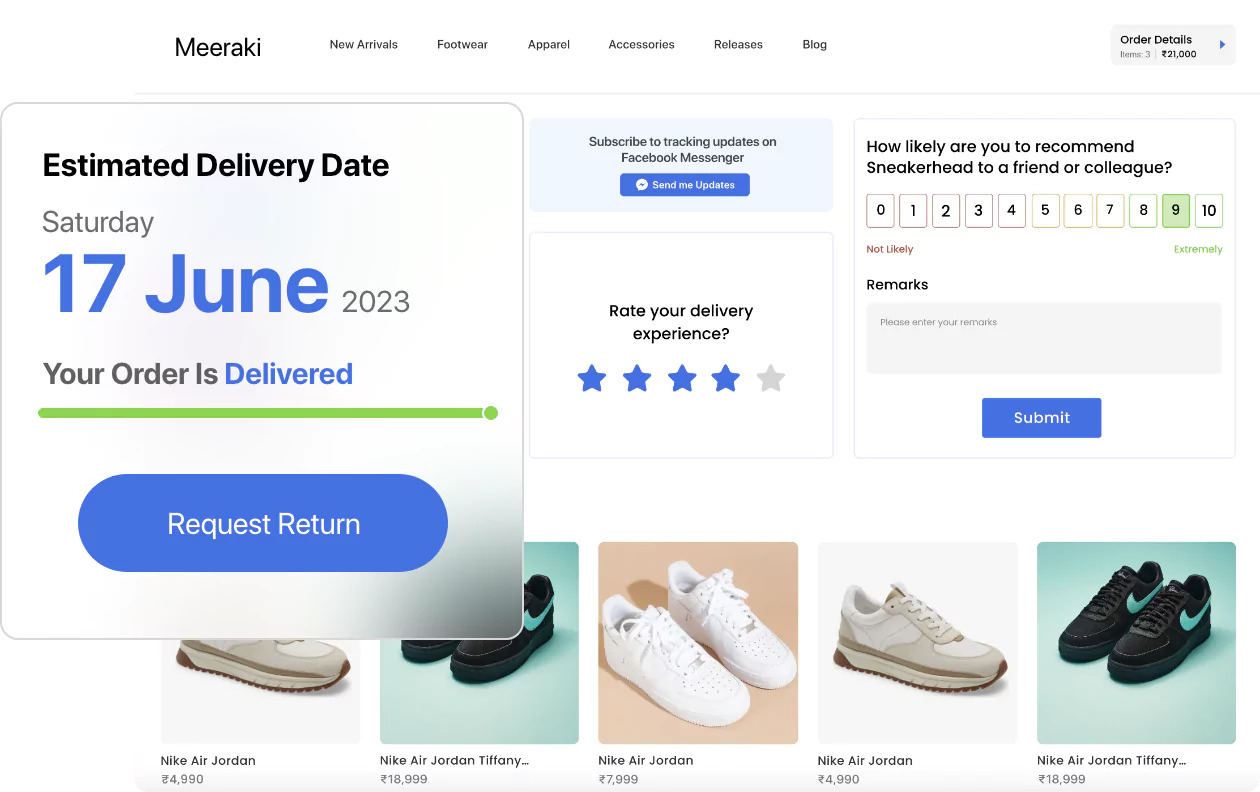Select score 9 on recommendation scale

coord(1176,210)
